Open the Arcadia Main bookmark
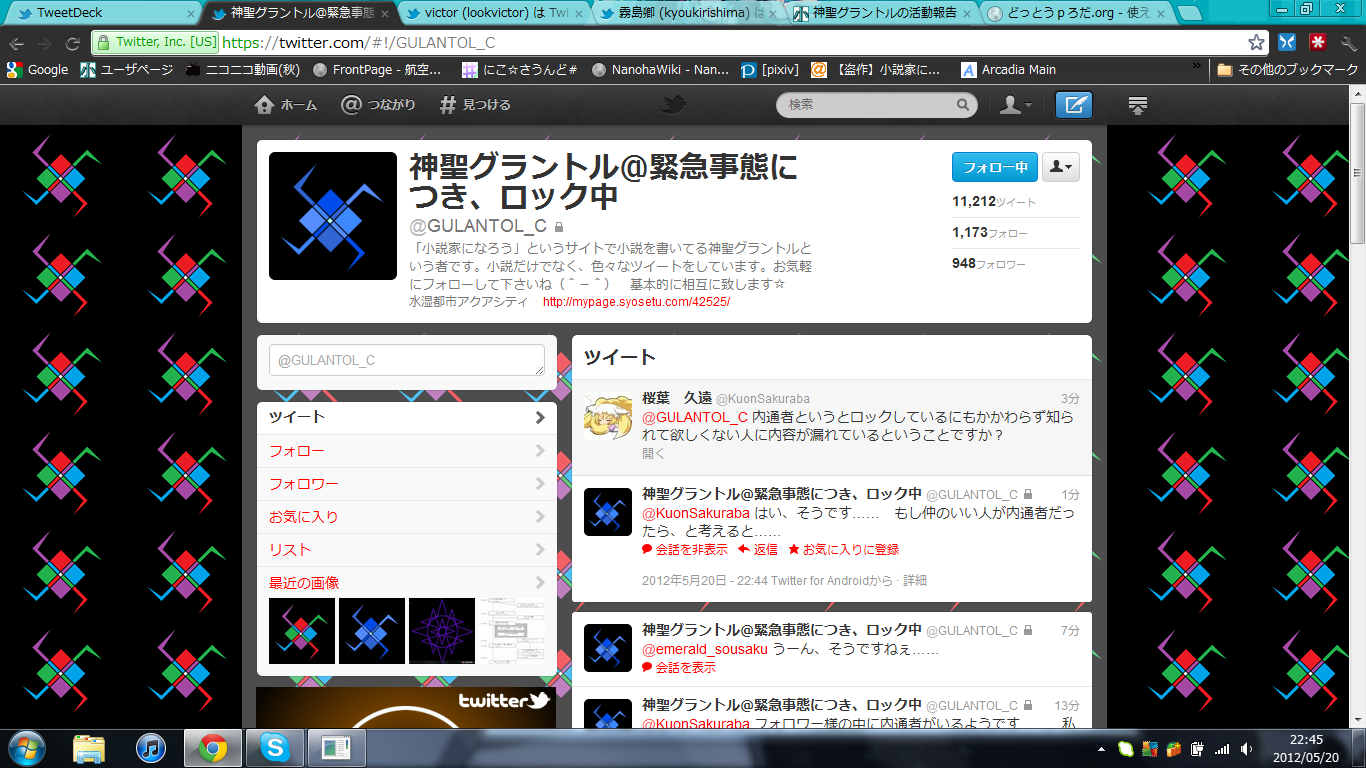This screenshot has width=1366, height=768. pyautogui.click(x=1009, y=70)
